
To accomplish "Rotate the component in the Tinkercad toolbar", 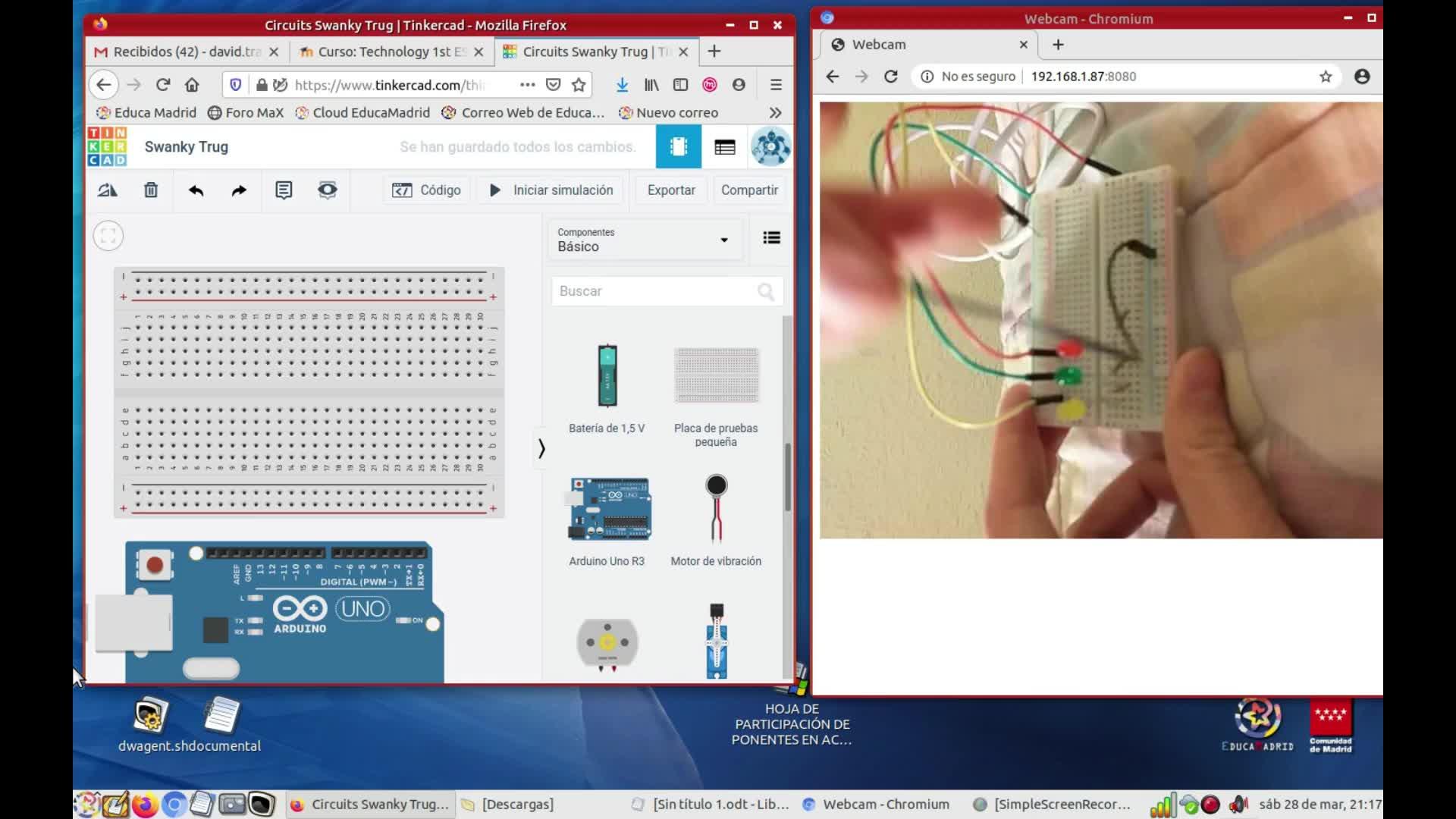I will (x=108, y=190).
